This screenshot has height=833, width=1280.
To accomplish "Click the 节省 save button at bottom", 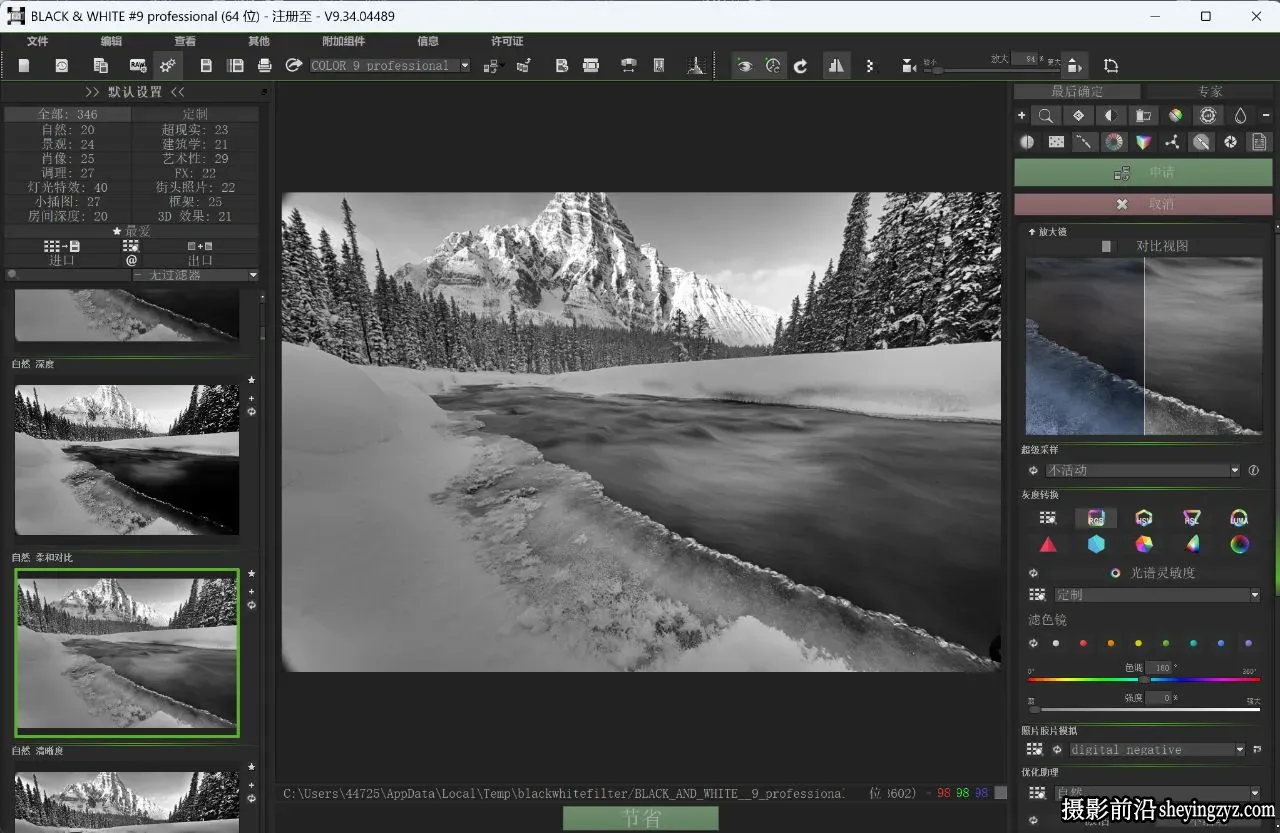I will coord(640,818).
